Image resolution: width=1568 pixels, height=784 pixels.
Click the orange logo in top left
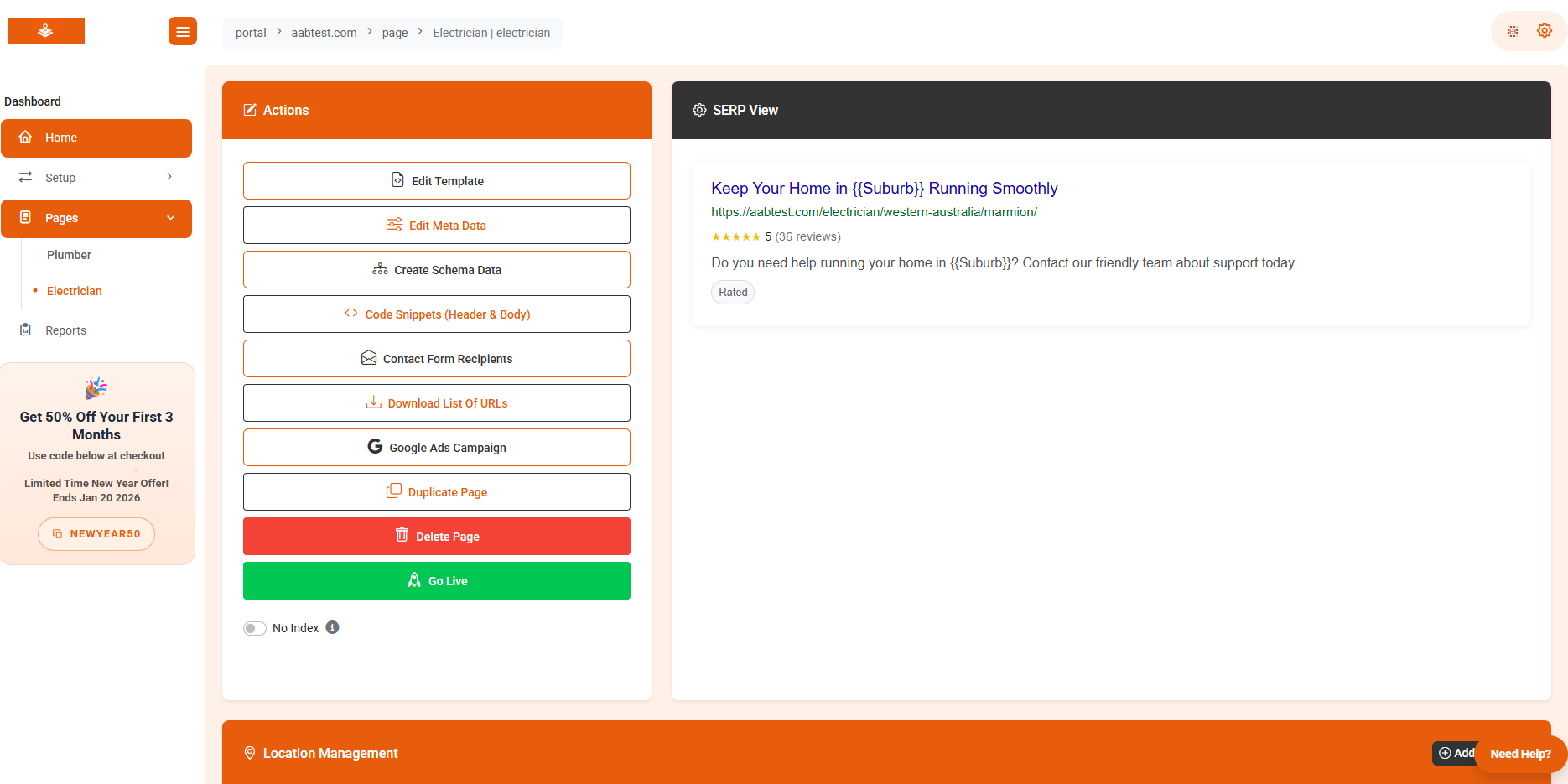[46, 31]
